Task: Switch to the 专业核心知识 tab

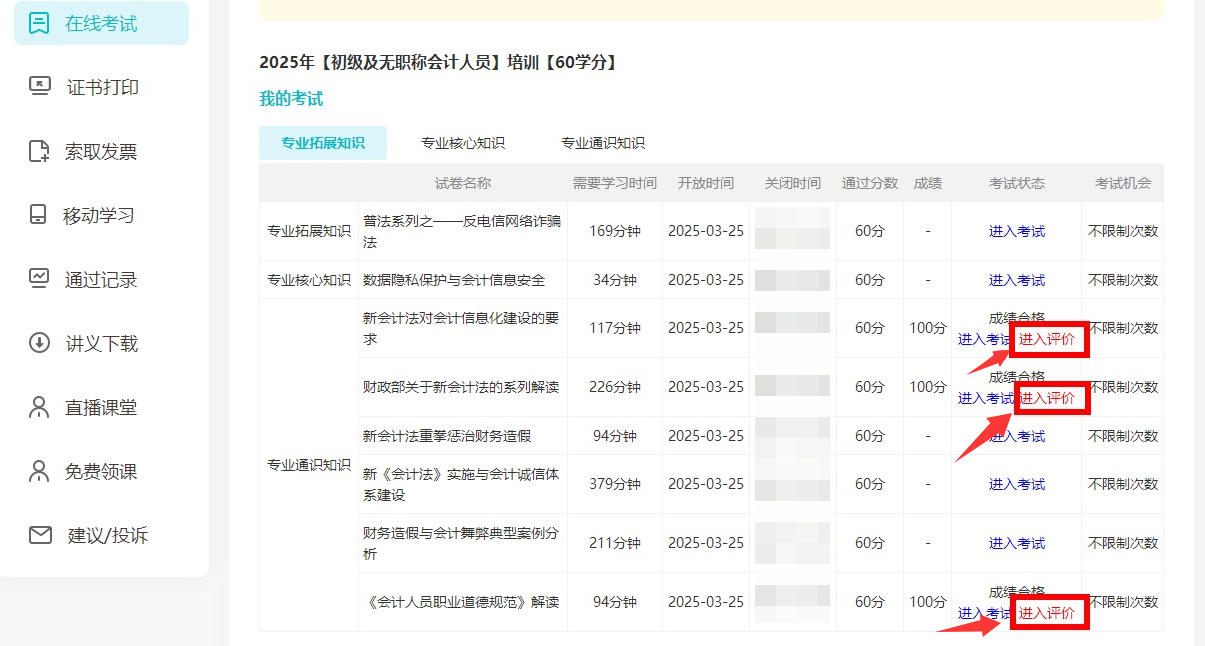Action: click(x=462, y=143)
